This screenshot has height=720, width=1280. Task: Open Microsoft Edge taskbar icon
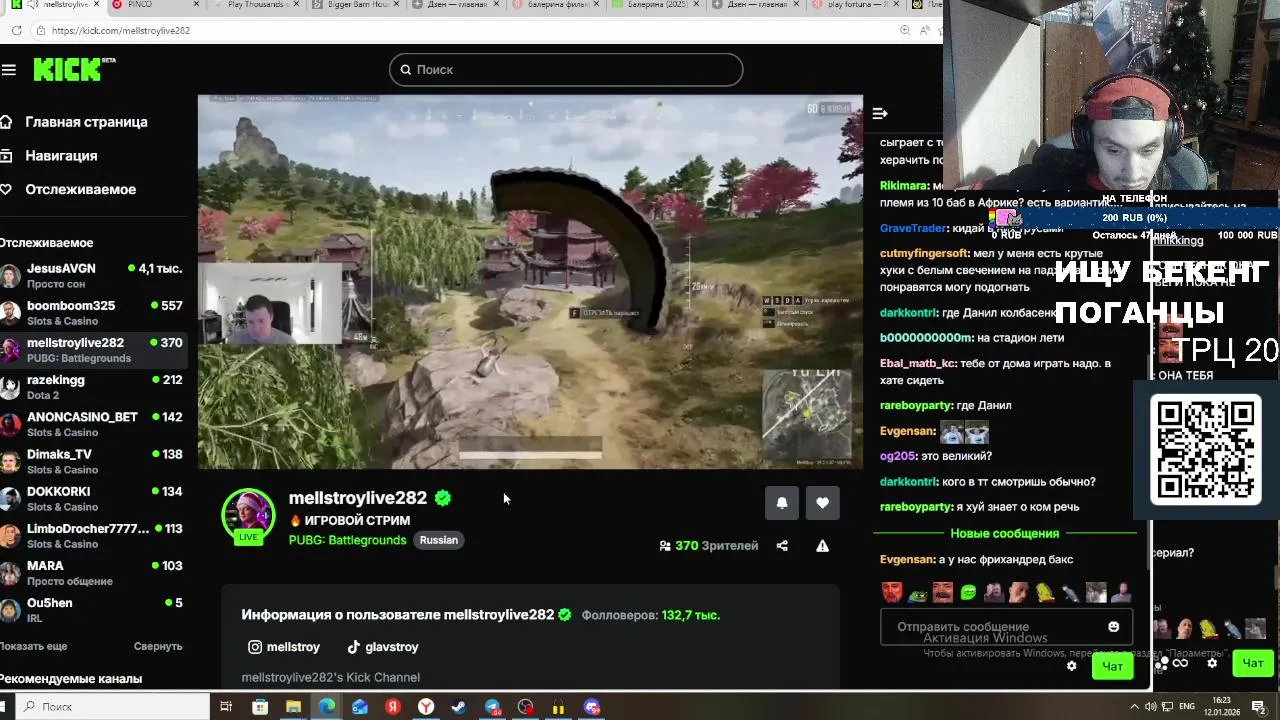coord(327,707)
